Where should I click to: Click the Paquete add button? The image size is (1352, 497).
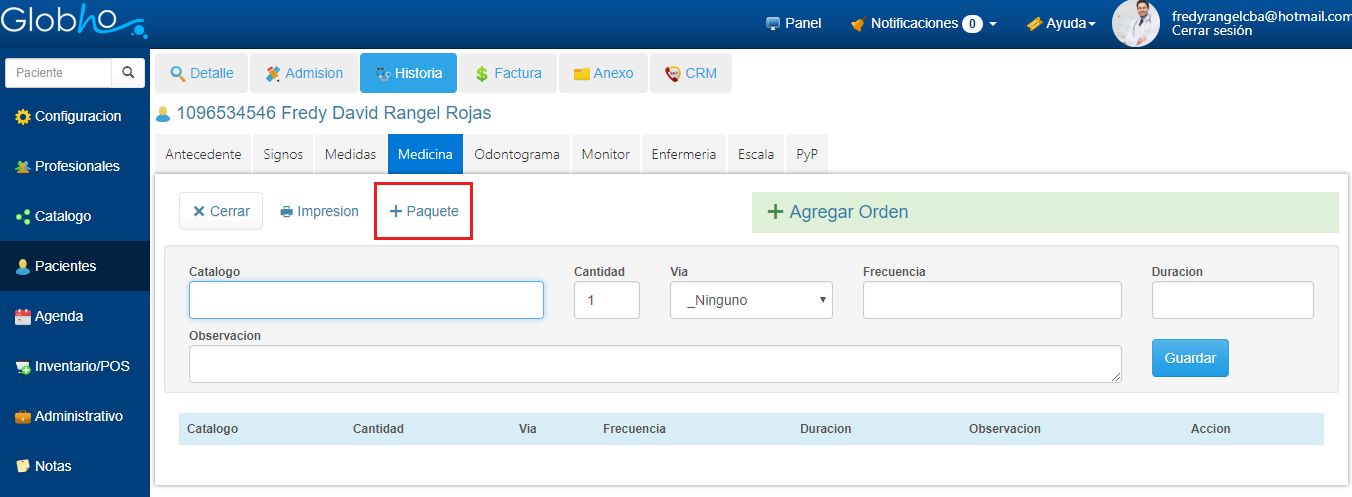(423, 211)
